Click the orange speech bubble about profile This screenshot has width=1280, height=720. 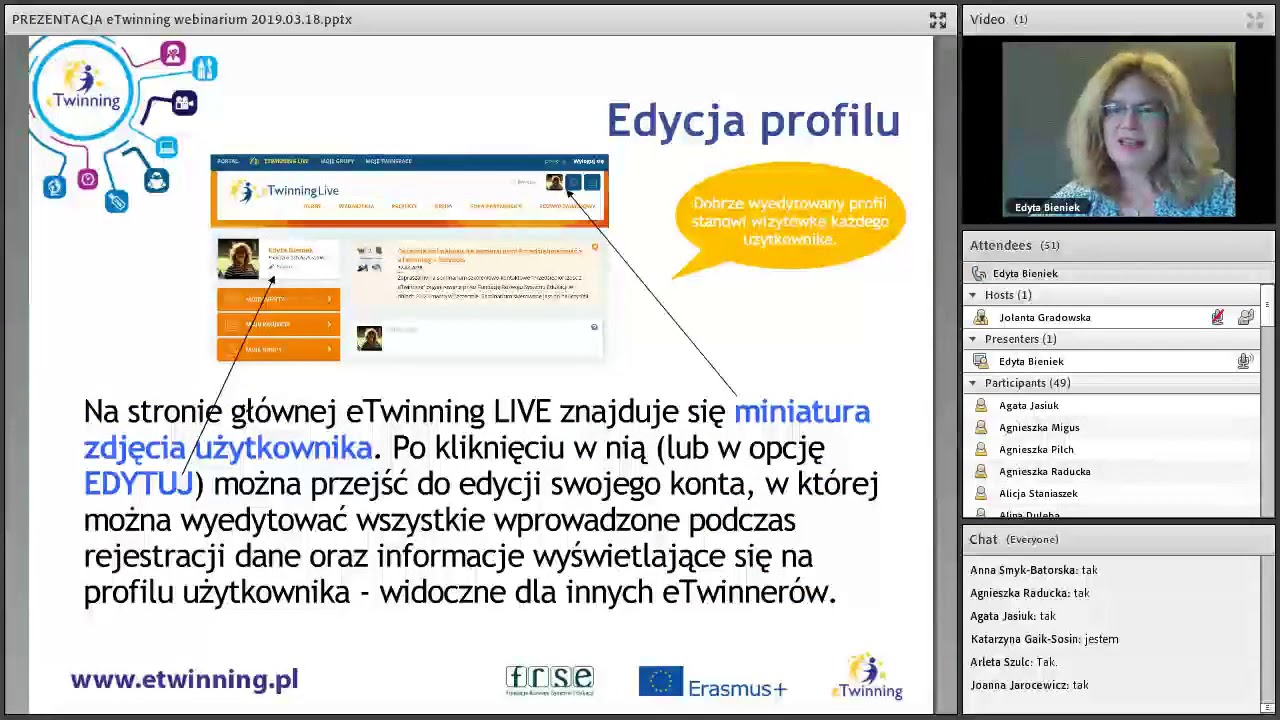790,221
